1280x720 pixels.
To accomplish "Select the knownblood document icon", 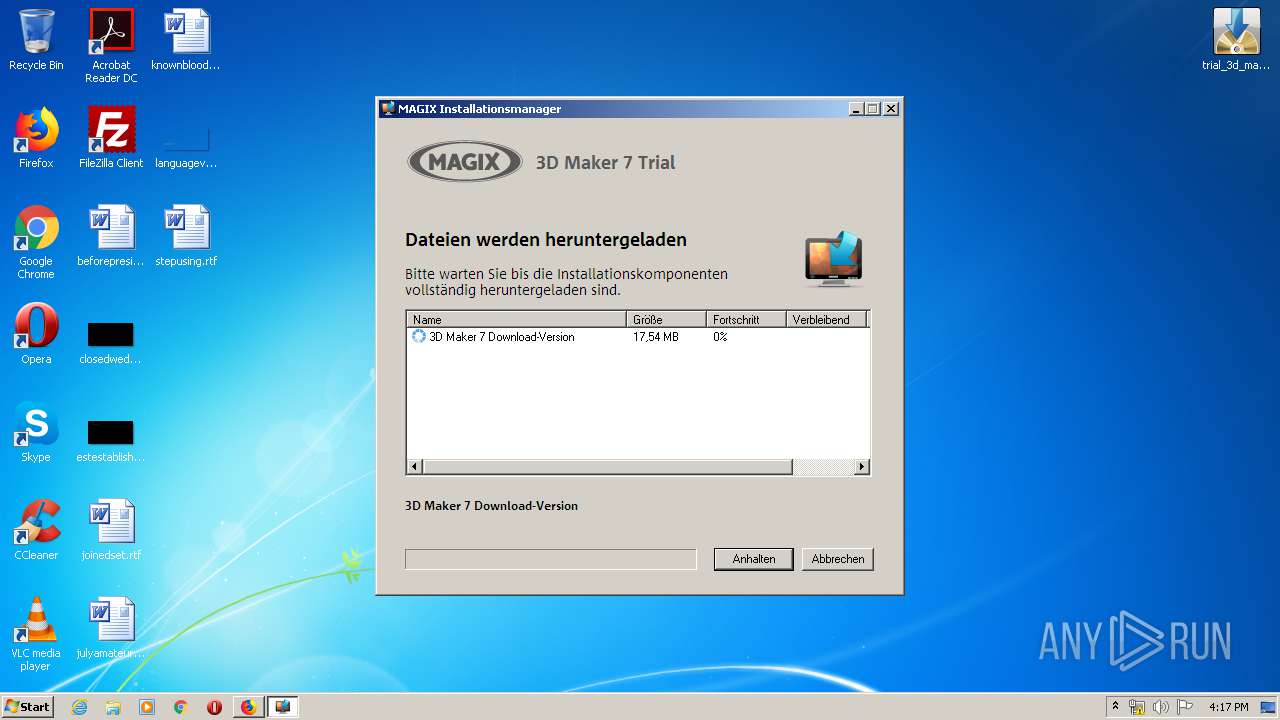I will (x=186, y=40).
